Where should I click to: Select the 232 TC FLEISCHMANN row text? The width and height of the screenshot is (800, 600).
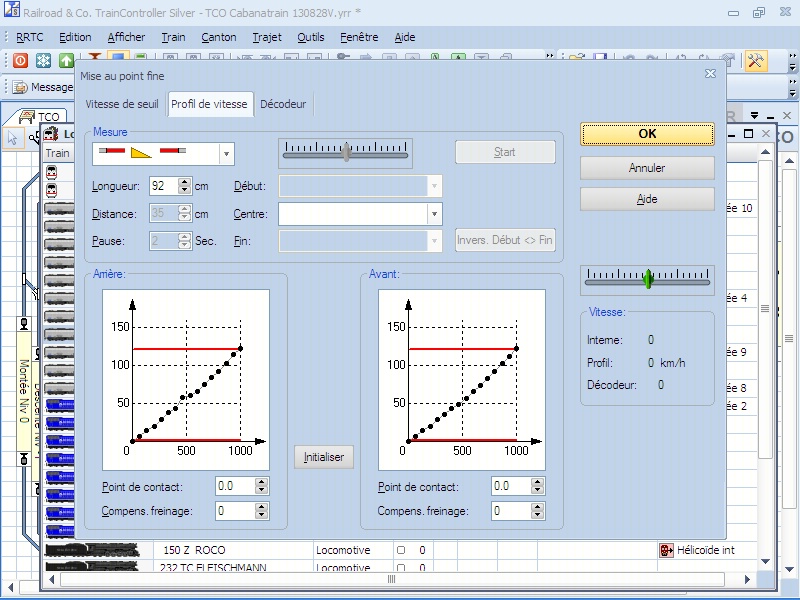213,567
